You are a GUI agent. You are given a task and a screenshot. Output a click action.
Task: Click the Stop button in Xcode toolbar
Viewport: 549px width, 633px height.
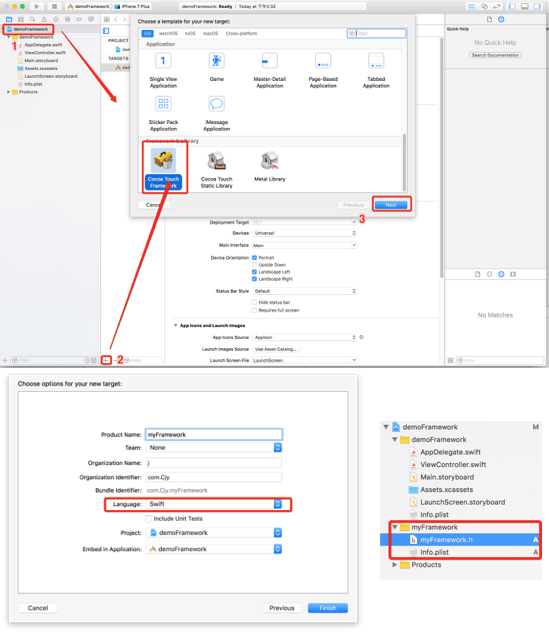[54, 6]
